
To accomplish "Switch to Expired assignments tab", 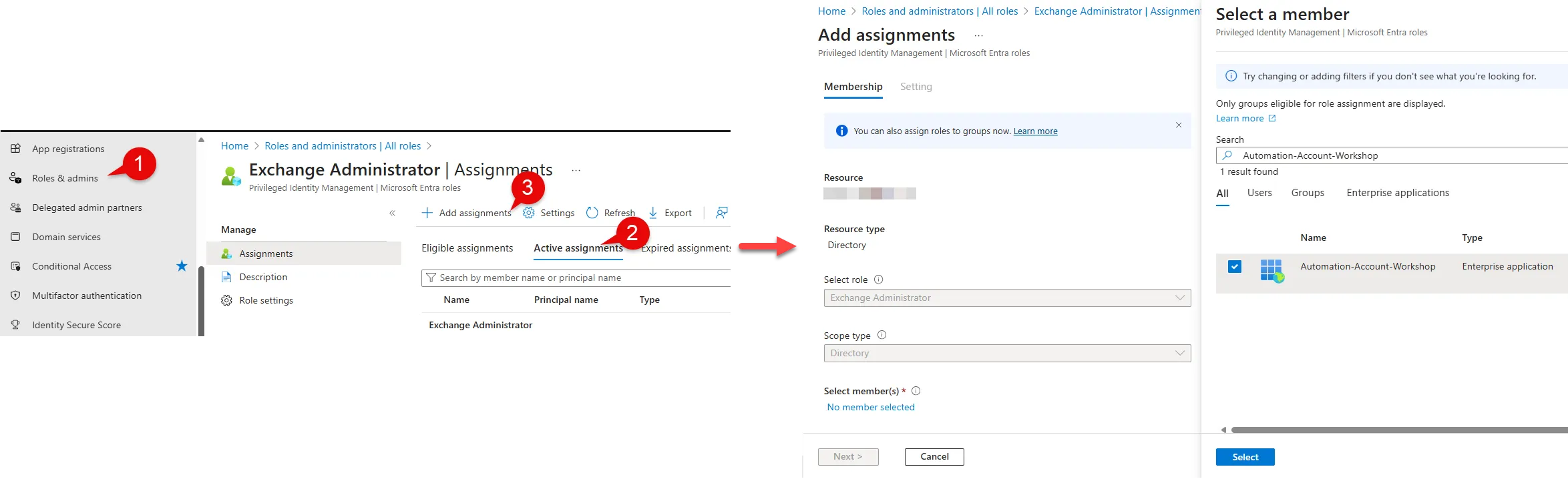I will [686, 248].
